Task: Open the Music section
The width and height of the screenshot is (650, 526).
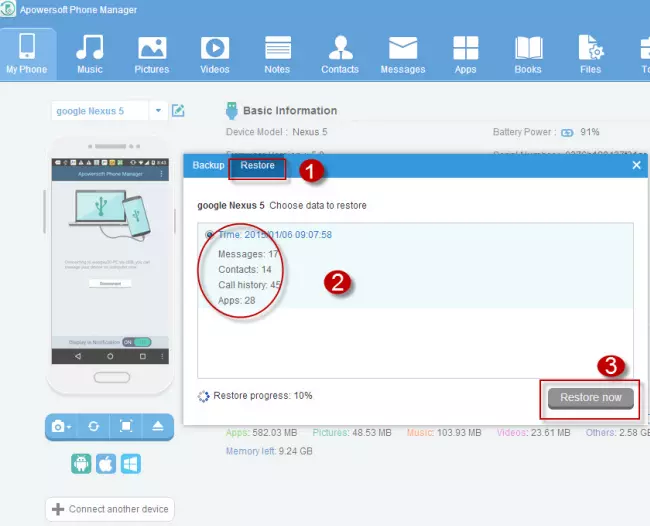Action: (x=90, y=54)
